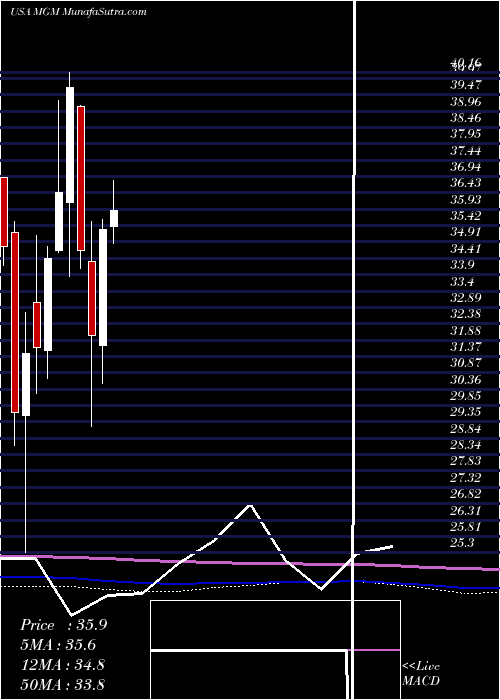Click the 36.43 price label
Image resolution: width=500 pixels, height=700 pixels.
pyautogui.click(x=466, y=183)
